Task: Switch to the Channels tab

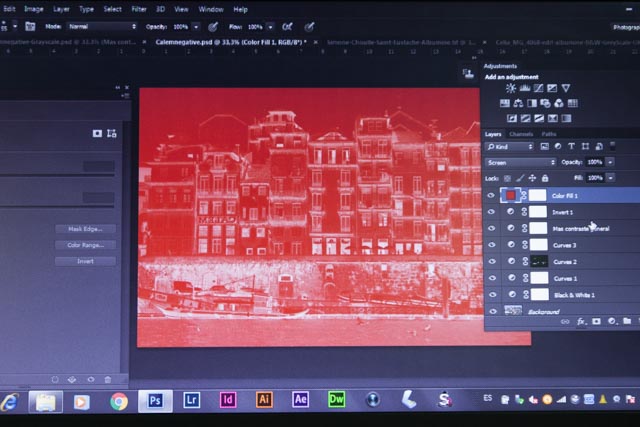Action: point(521,133)
